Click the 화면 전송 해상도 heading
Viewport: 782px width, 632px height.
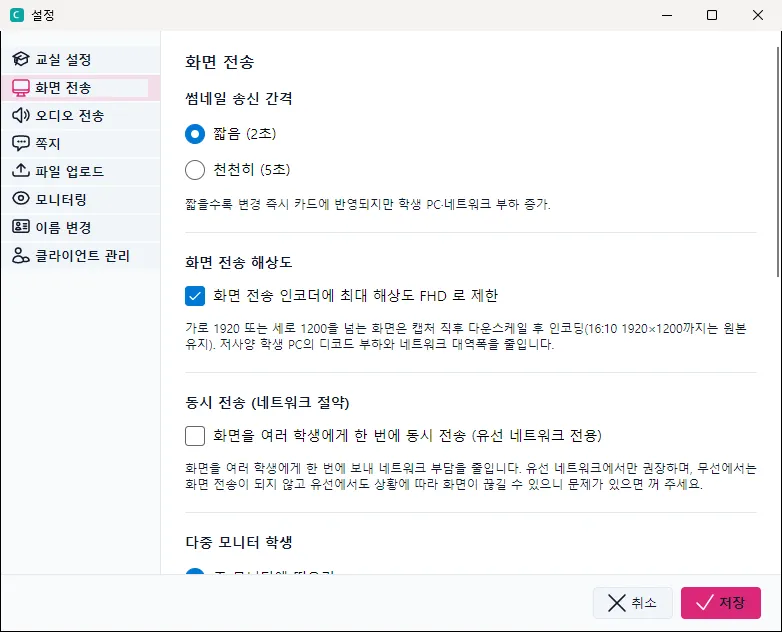pyautogui.click(x=238, y=262)
